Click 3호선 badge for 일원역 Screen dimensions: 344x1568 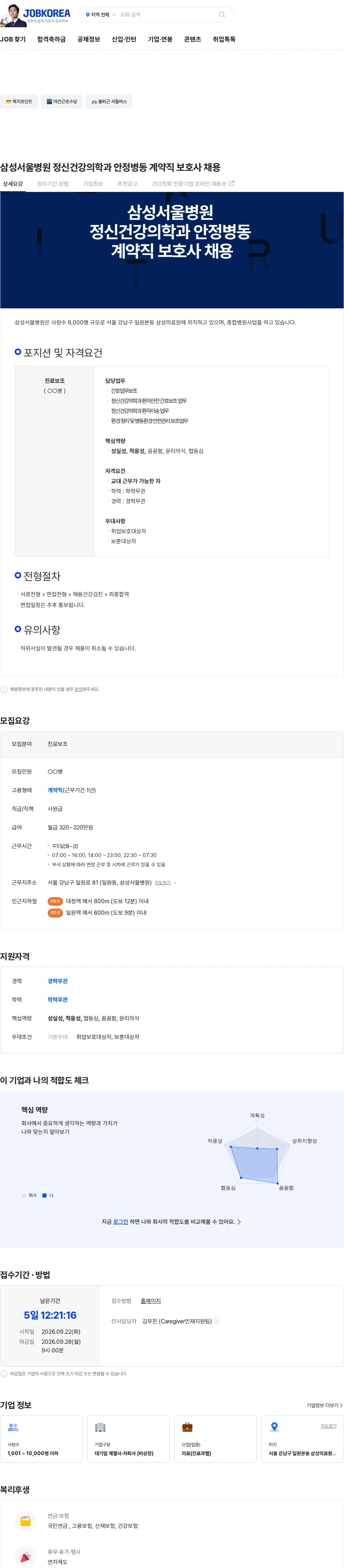point(55,913)
